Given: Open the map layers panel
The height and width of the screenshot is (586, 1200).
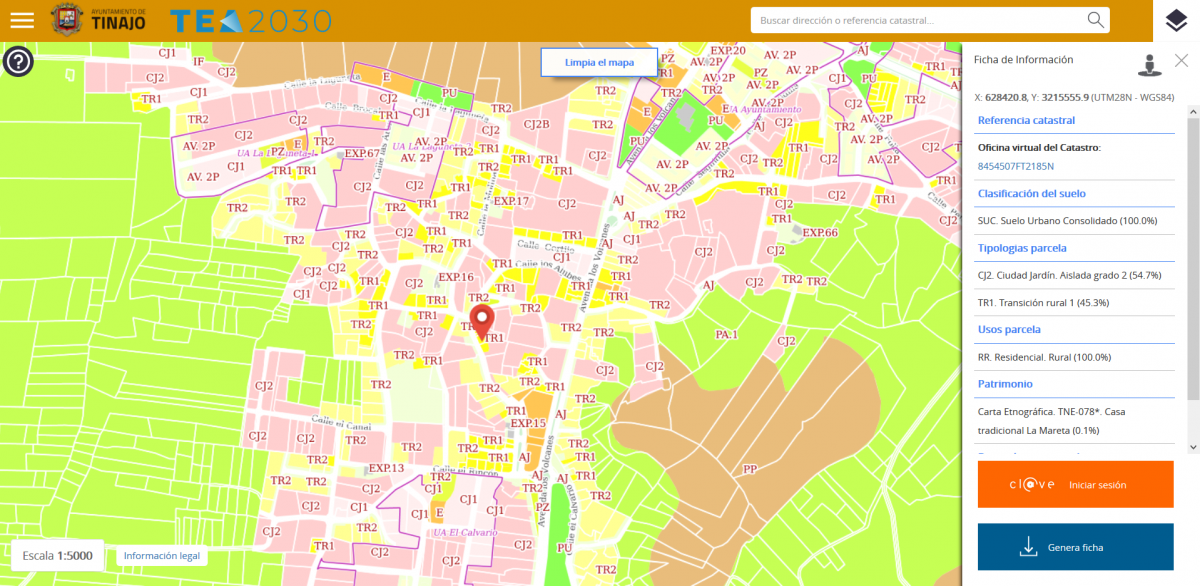Looking at the screenshot, I should (1176, 21).
